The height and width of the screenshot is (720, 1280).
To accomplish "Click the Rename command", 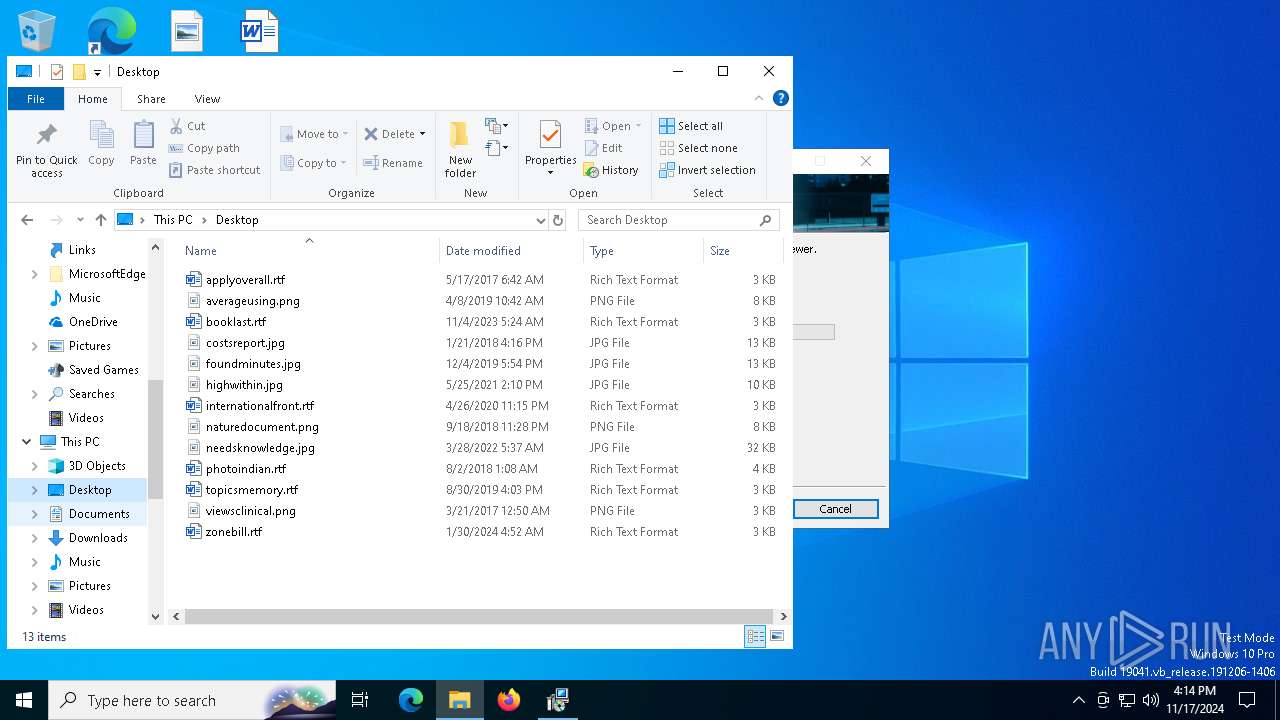I will [x=393, y=163].
